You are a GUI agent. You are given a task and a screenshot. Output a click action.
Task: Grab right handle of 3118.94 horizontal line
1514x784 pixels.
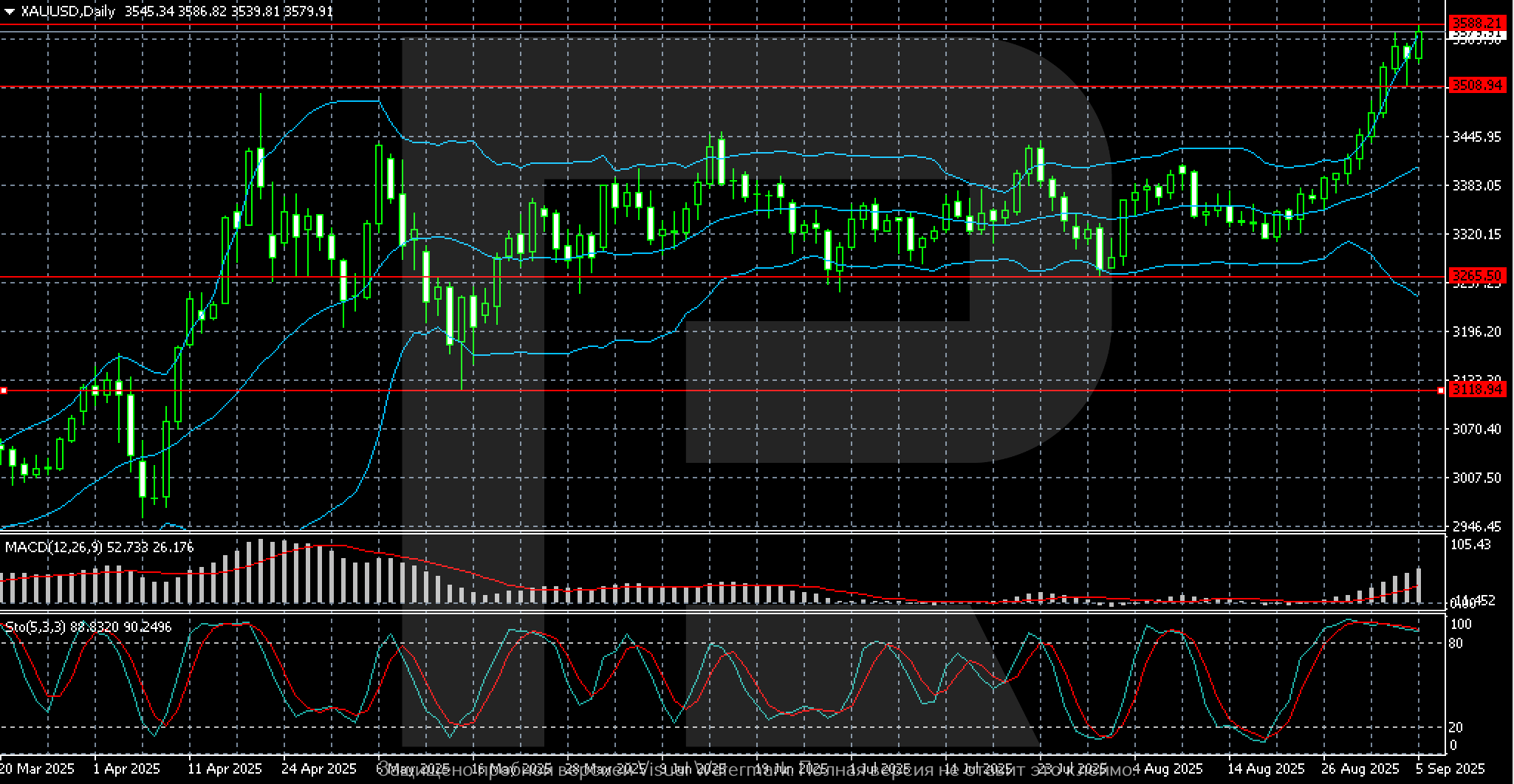pyautogui.click(x=1441, y=390)
